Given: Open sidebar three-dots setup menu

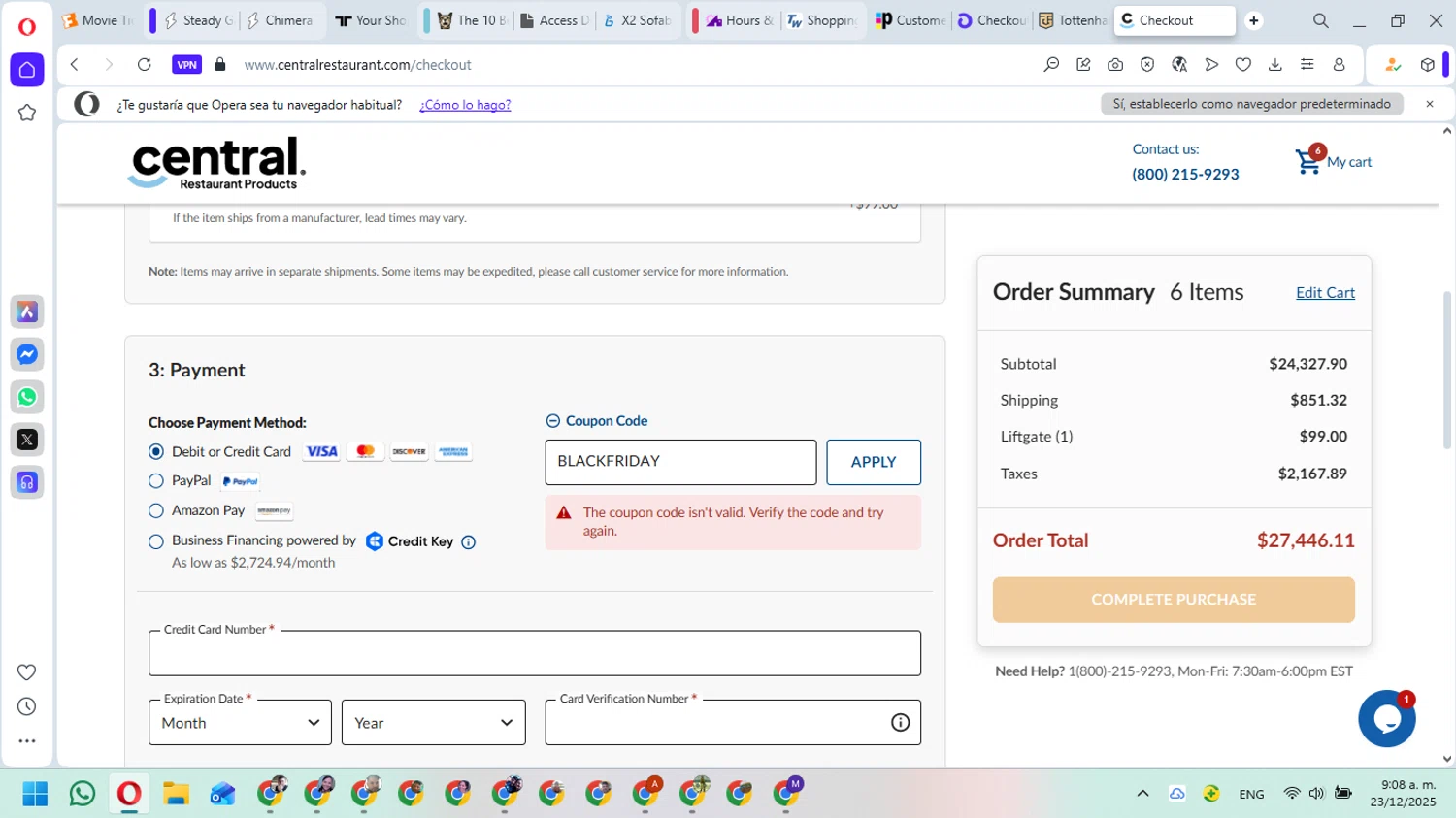Looking at the screenshot, I should 27,740.
